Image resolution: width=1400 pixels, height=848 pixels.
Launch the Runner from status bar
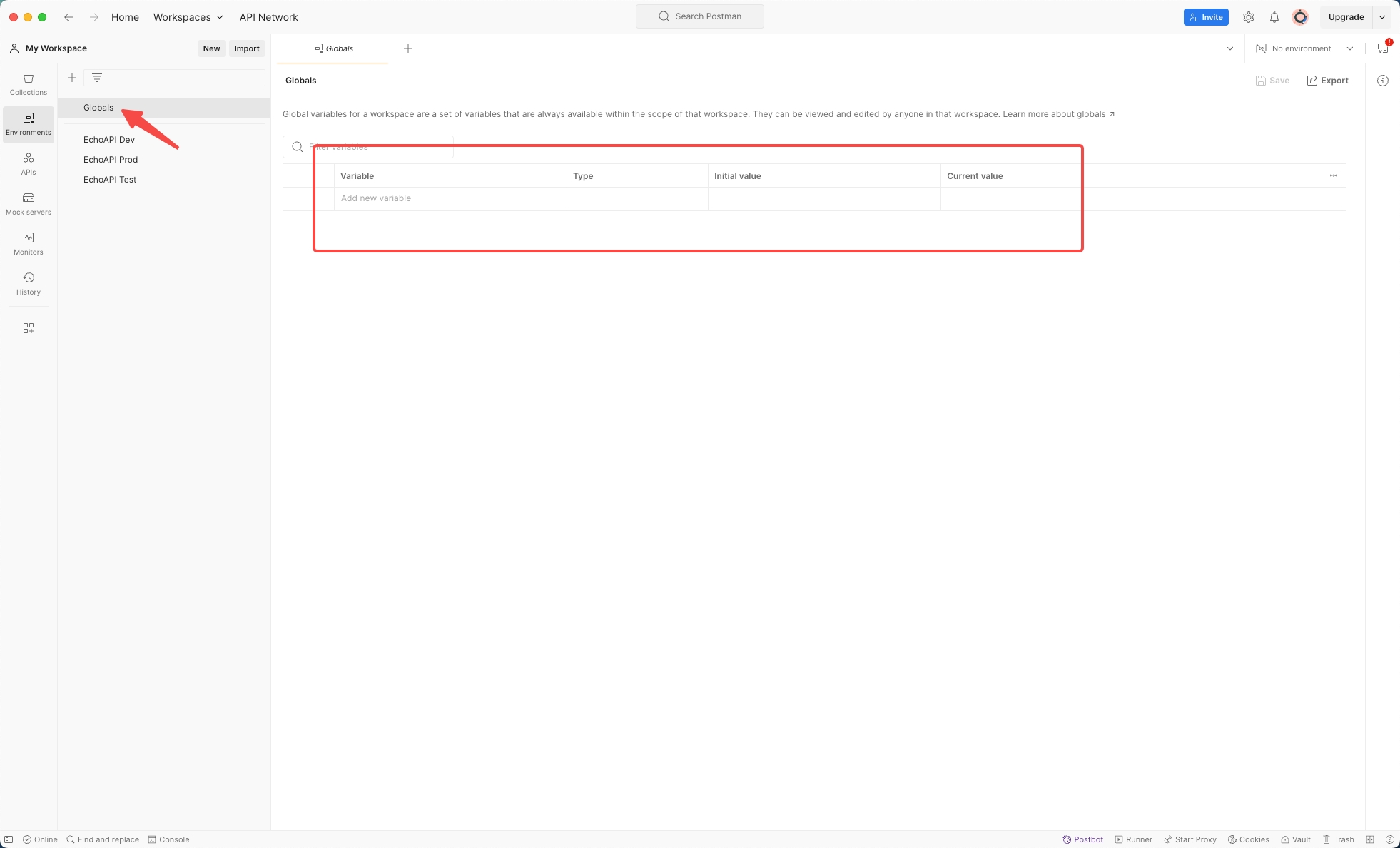click(x=1133, y=839)
